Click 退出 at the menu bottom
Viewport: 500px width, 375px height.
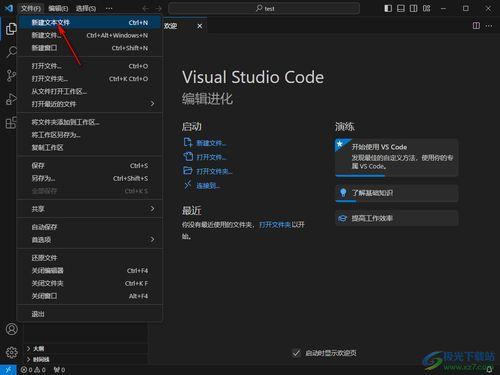(89, 314)
